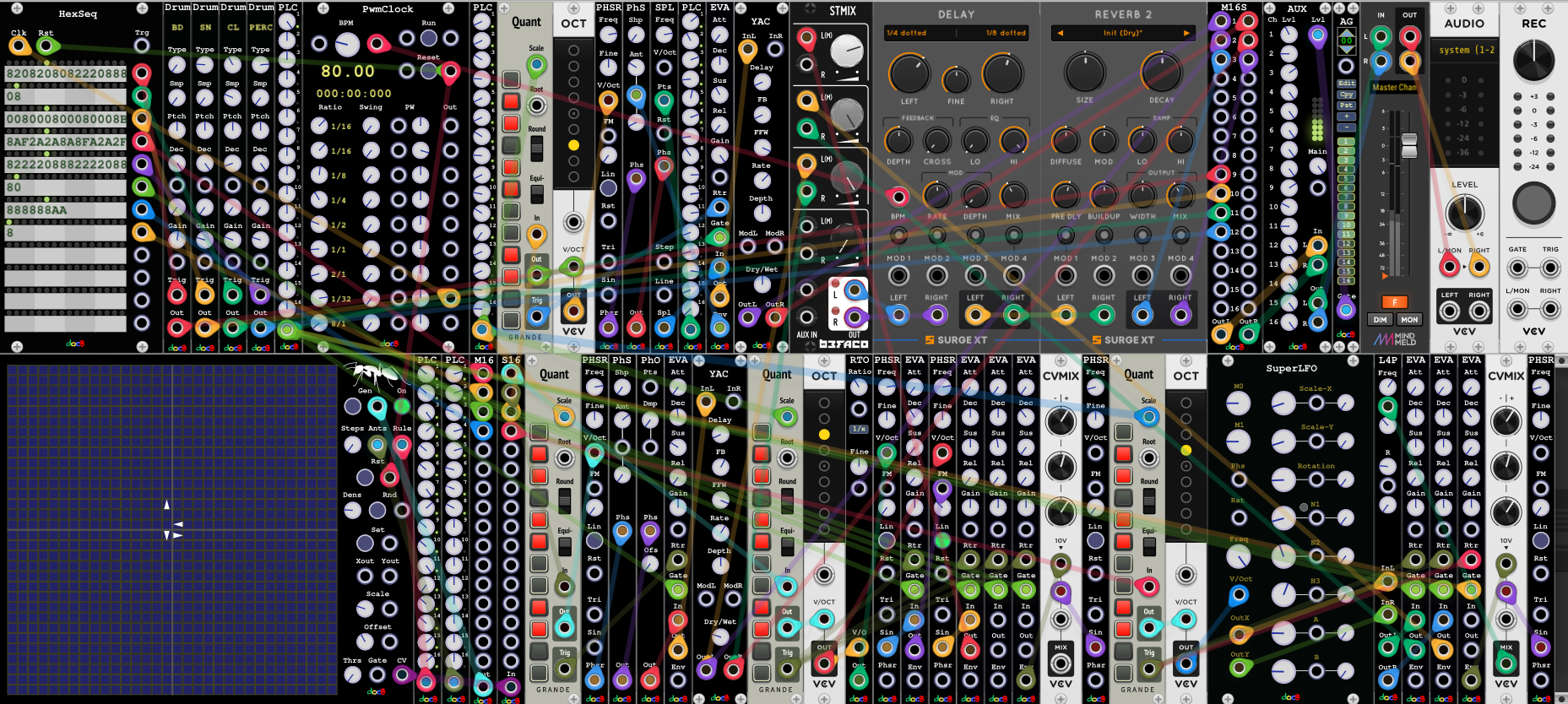The width and height of the screenshot is (1568, 704).
Task: Click the LEFT knob on DELAY module
Action: point(909,74)
